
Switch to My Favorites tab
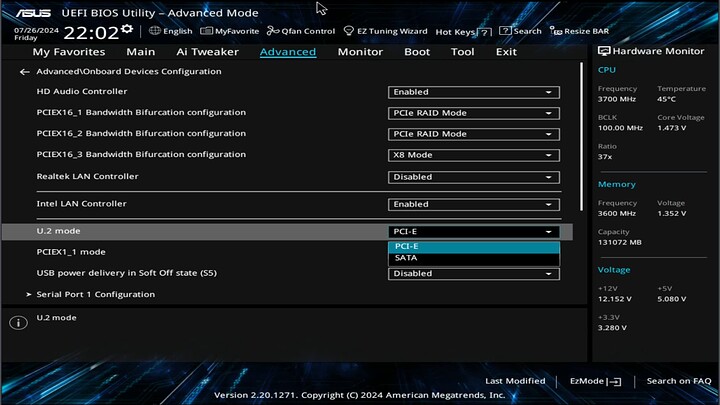pos(69,52)
